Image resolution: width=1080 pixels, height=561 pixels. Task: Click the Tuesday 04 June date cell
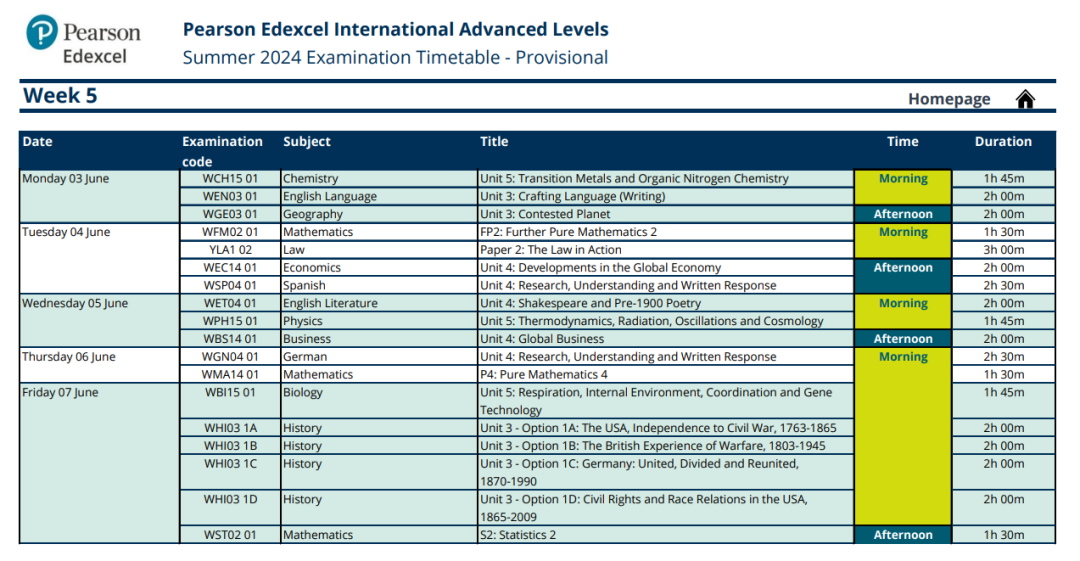click(x=99, y=259)
